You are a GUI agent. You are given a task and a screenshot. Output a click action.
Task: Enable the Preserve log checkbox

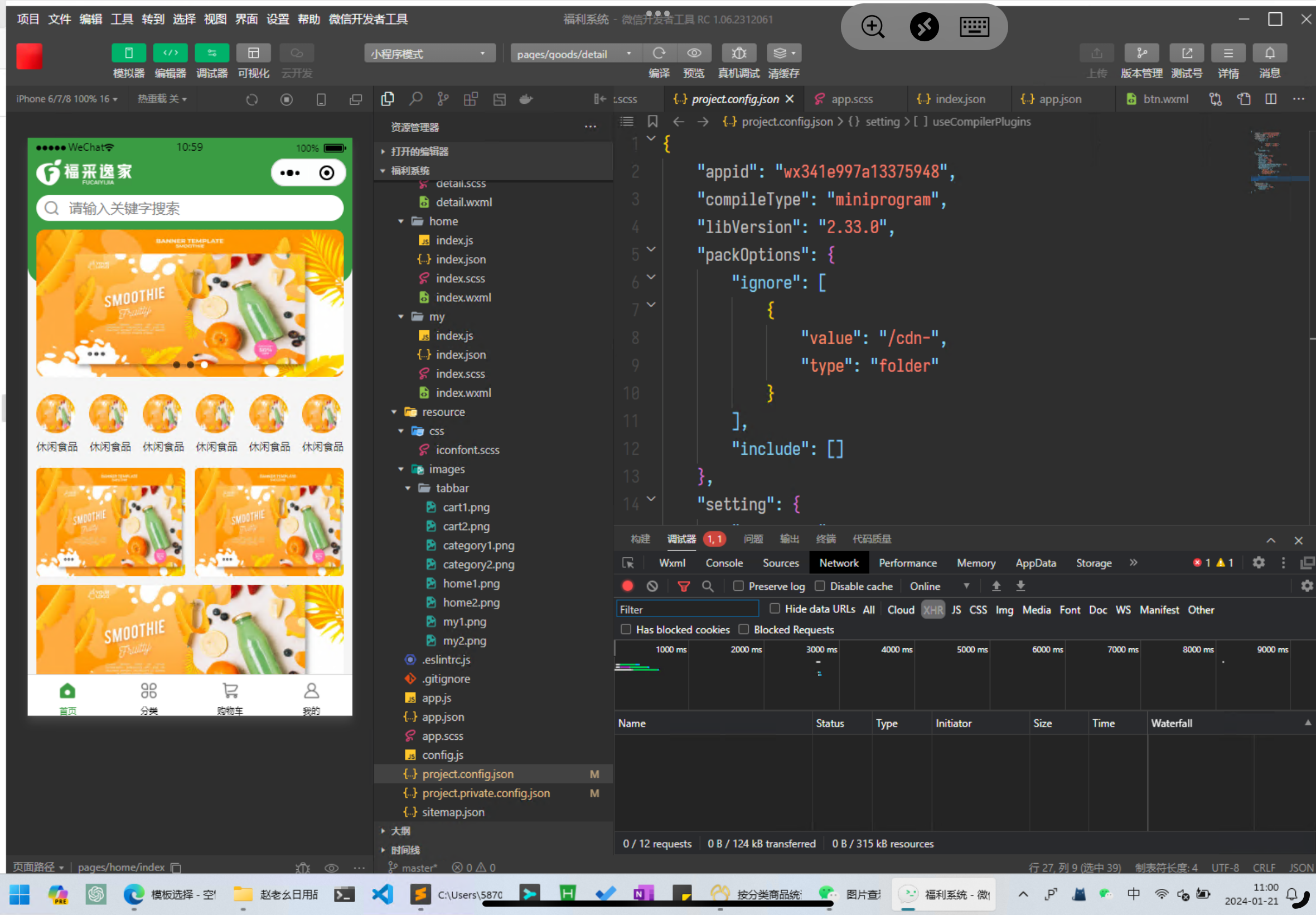click(x=738, y=586)
